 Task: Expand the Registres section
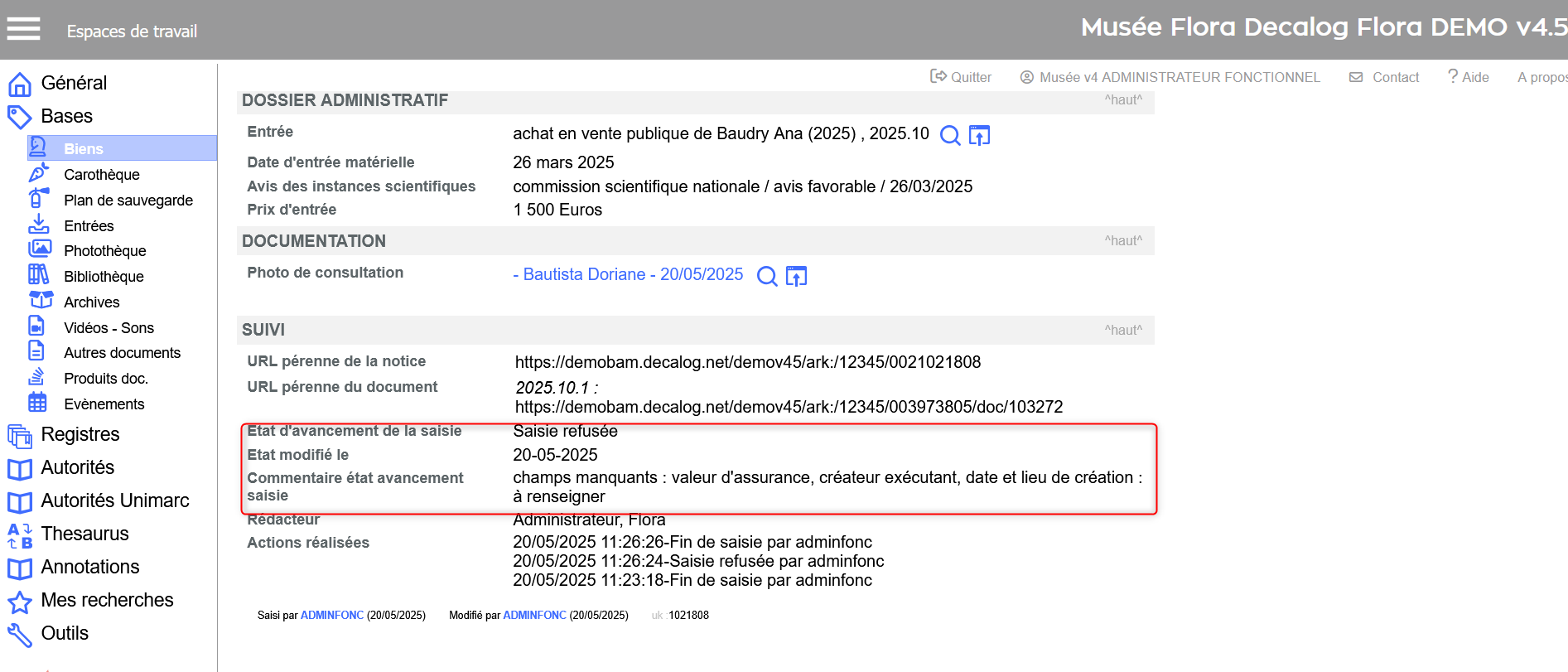(x=80, y=435)
